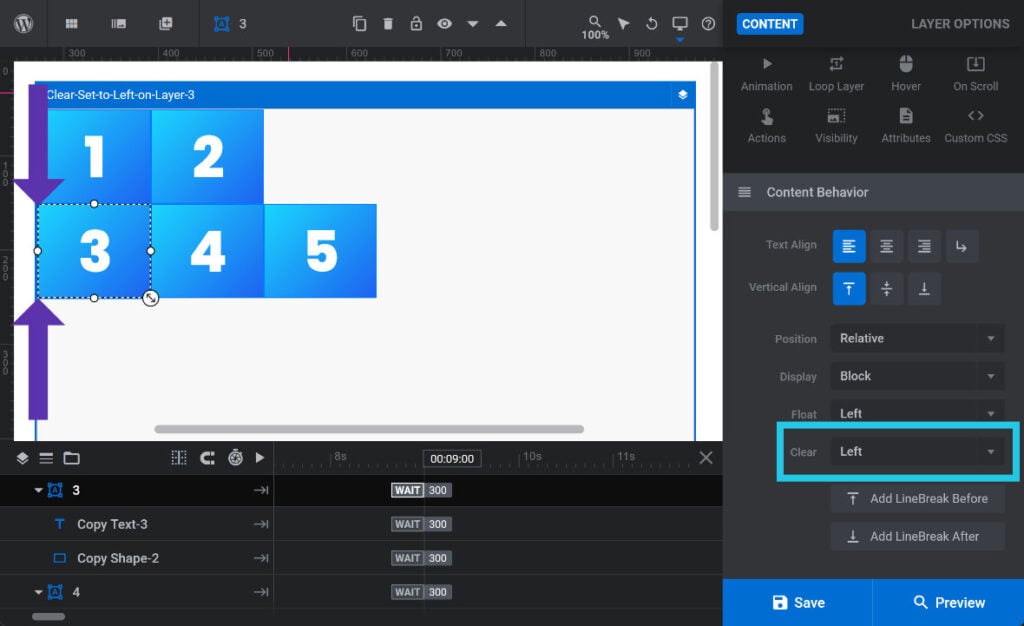Select the Content tab
This screenshot has height=626, width=1024.
point(770,24)
